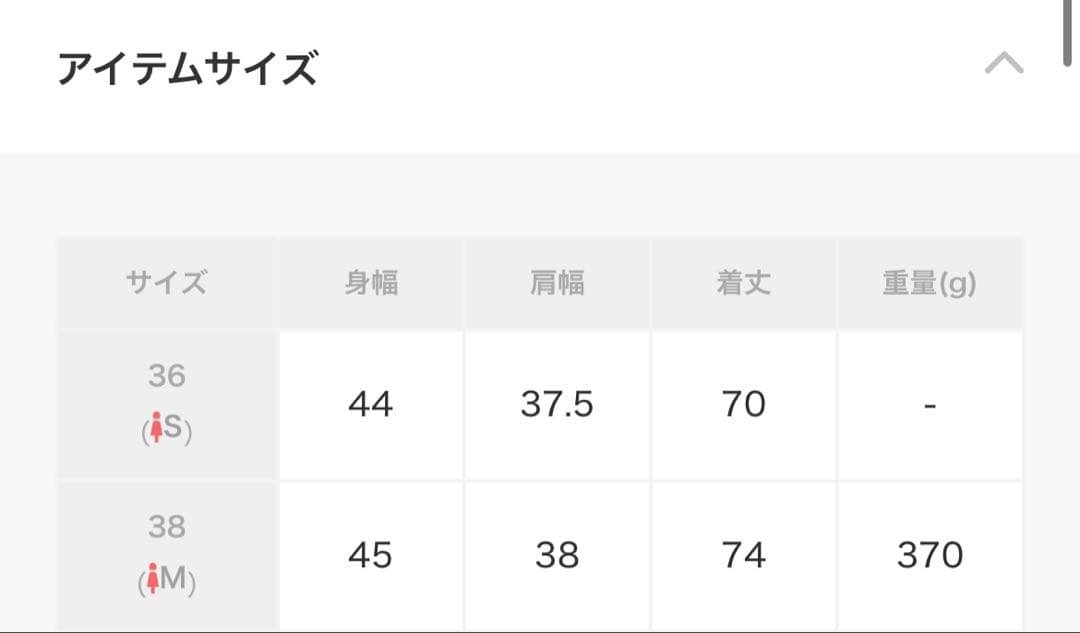Collapse the アイテムサイズ section chevron
This screenshot has width=1080, height=633.
pos(1004,65)
